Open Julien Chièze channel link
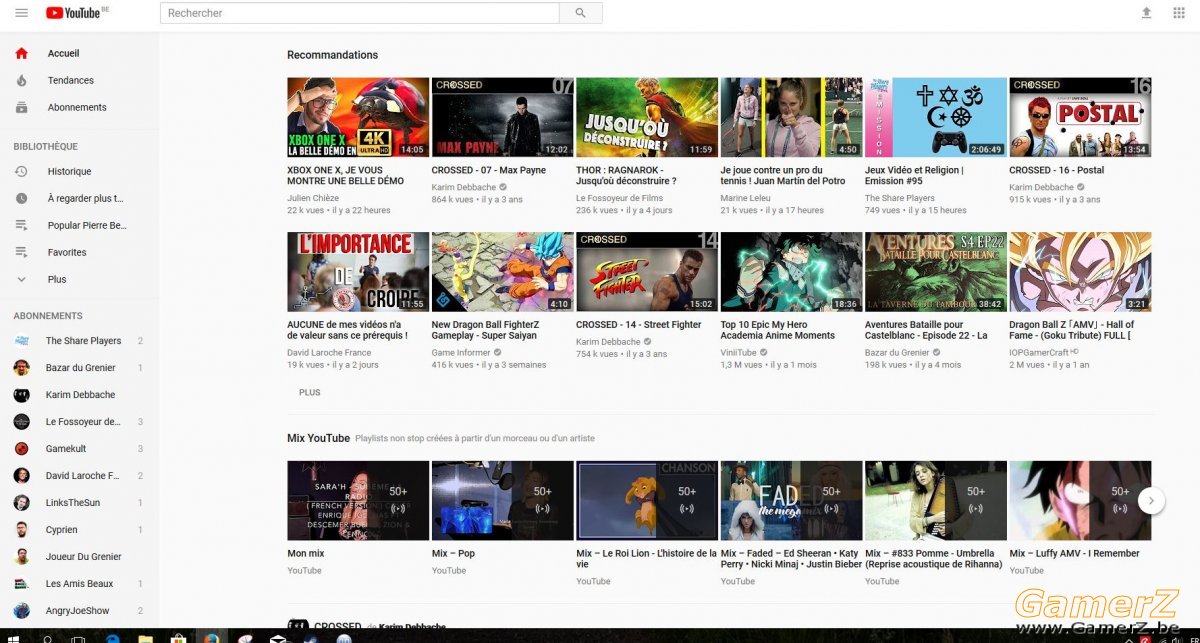The height and width of the screenshot is (643, 1200). coord(313,198)
